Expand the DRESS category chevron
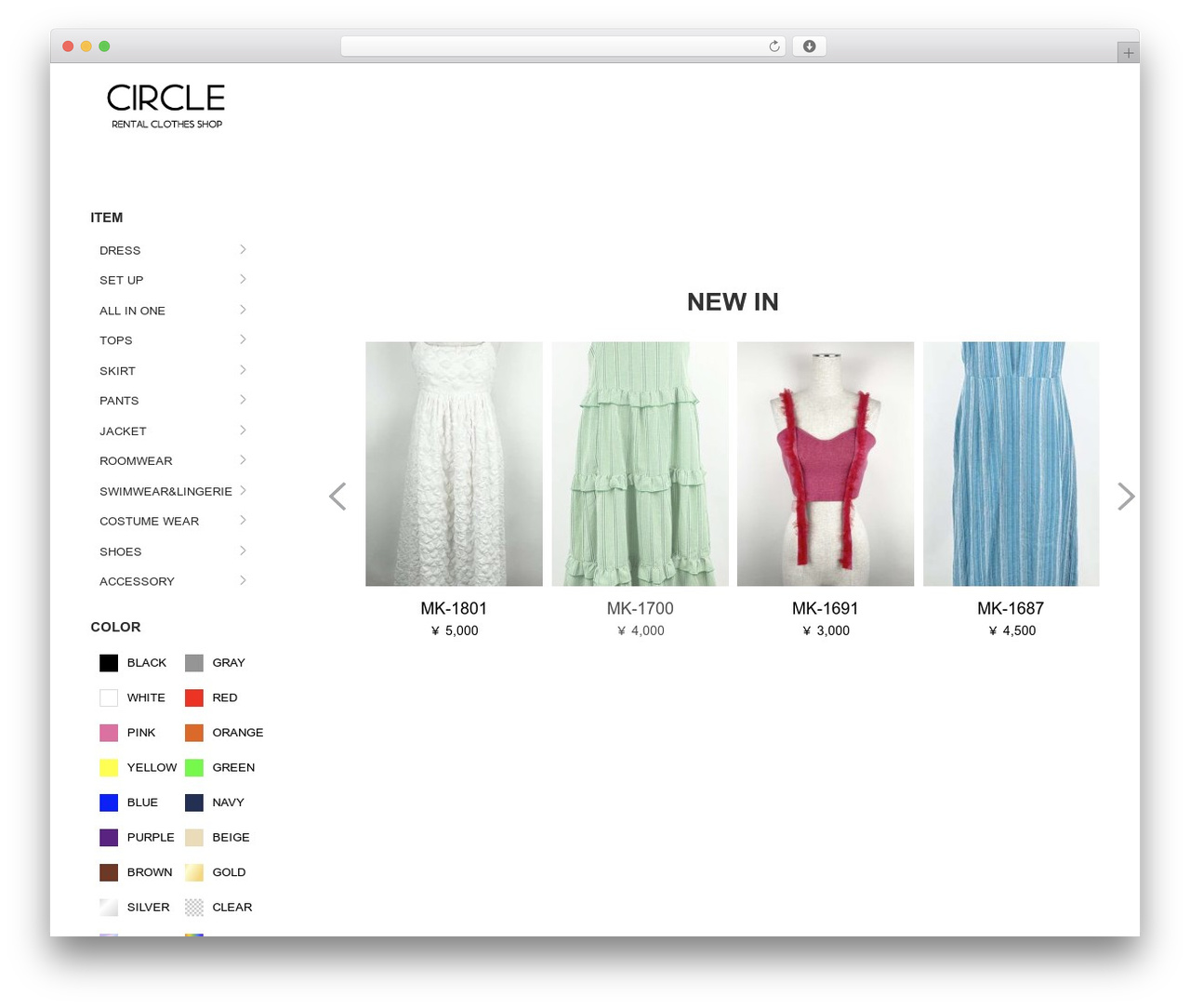Viewport: 1190px width, 1008px height. point(243,249)
